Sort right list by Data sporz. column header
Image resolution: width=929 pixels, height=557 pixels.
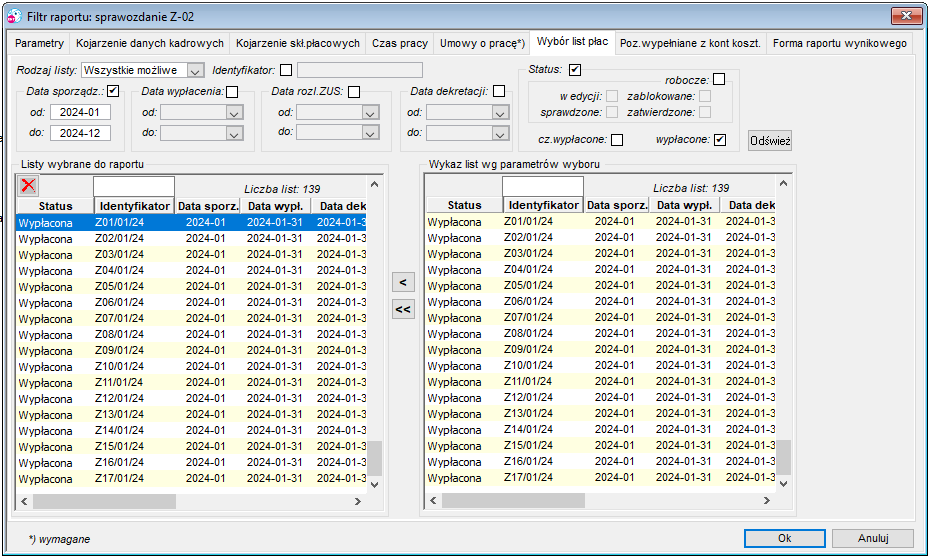pyautogui.click(x=617, y=205)
